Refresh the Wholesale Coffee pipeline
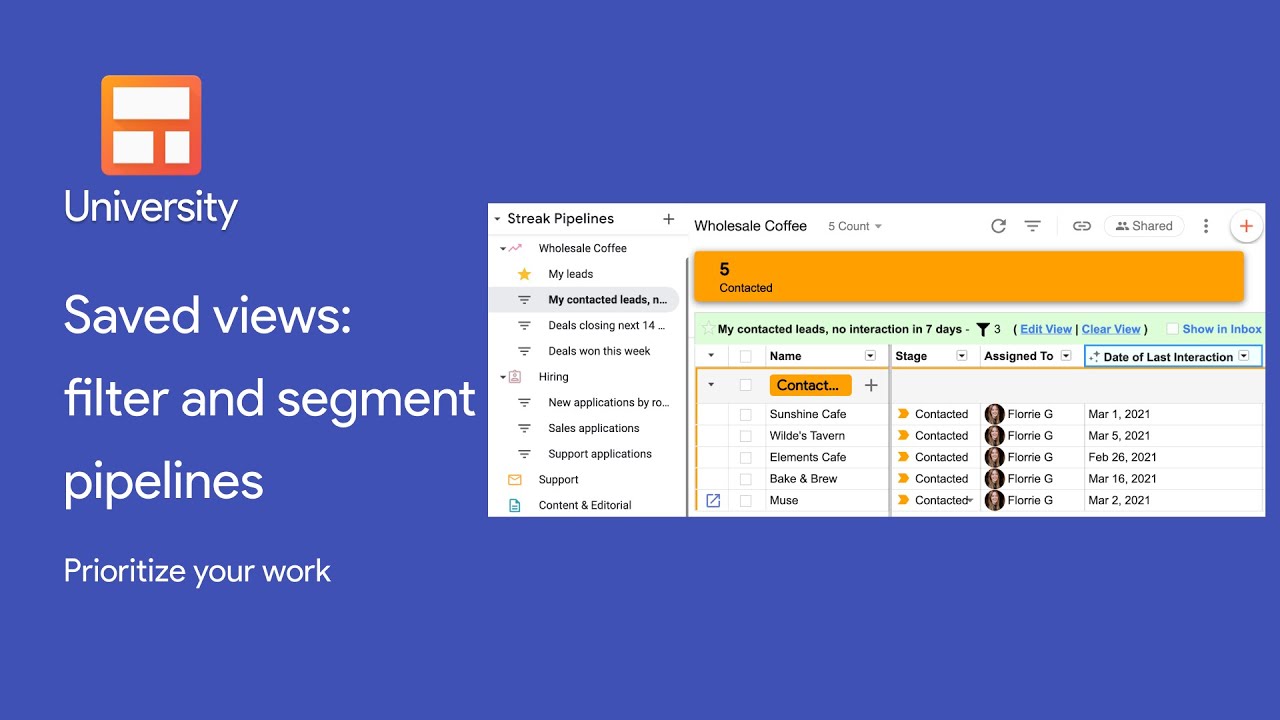 pyautogui.click(x=998, y=226)
